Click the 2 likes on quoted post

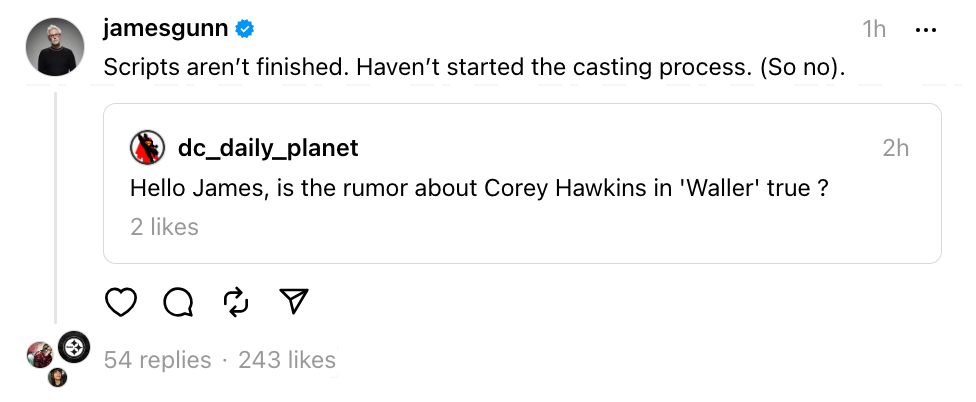click(165, 227)
